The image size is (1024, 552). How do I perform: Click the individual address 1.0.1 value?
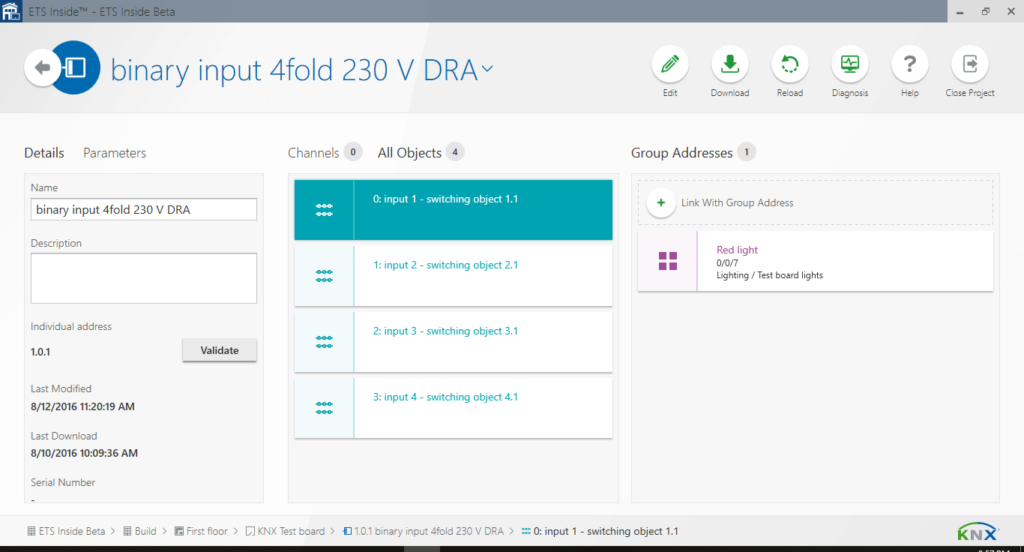40,351
